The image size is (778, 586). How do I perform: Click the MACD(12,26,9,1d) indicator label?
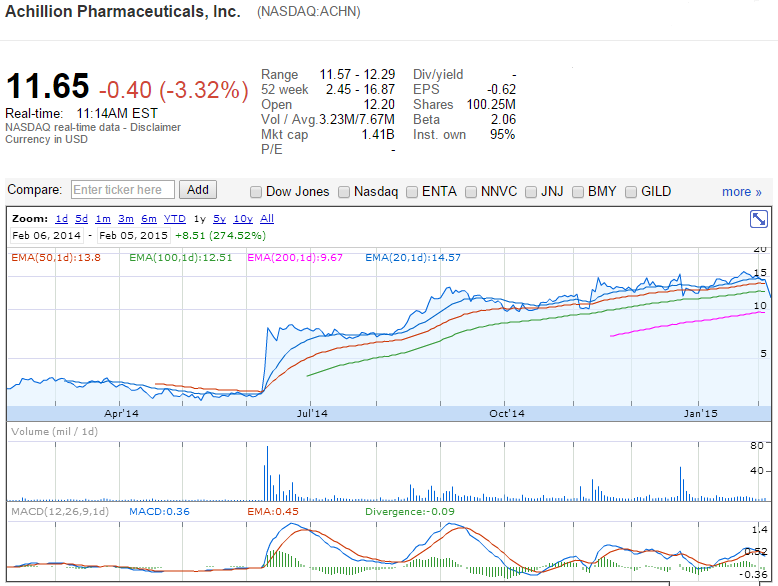coord(60,512)
